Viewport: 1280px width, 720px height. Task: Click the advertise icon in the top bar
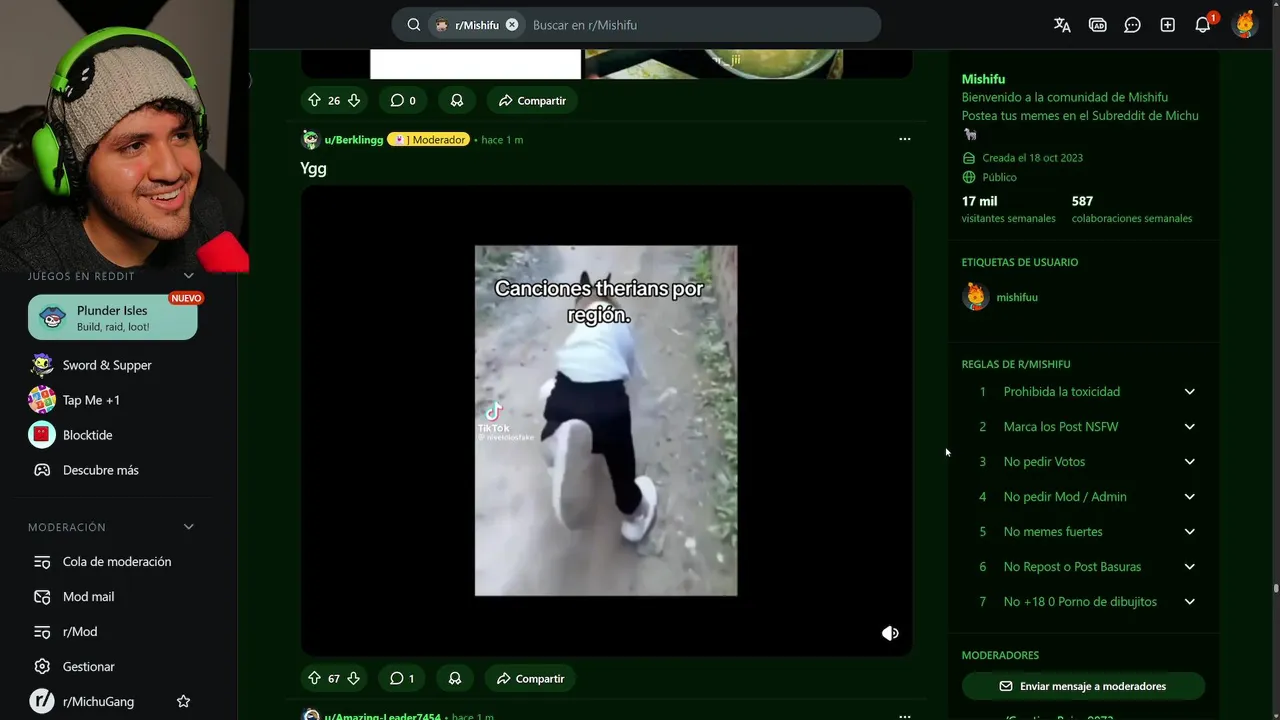point(1097,25)
